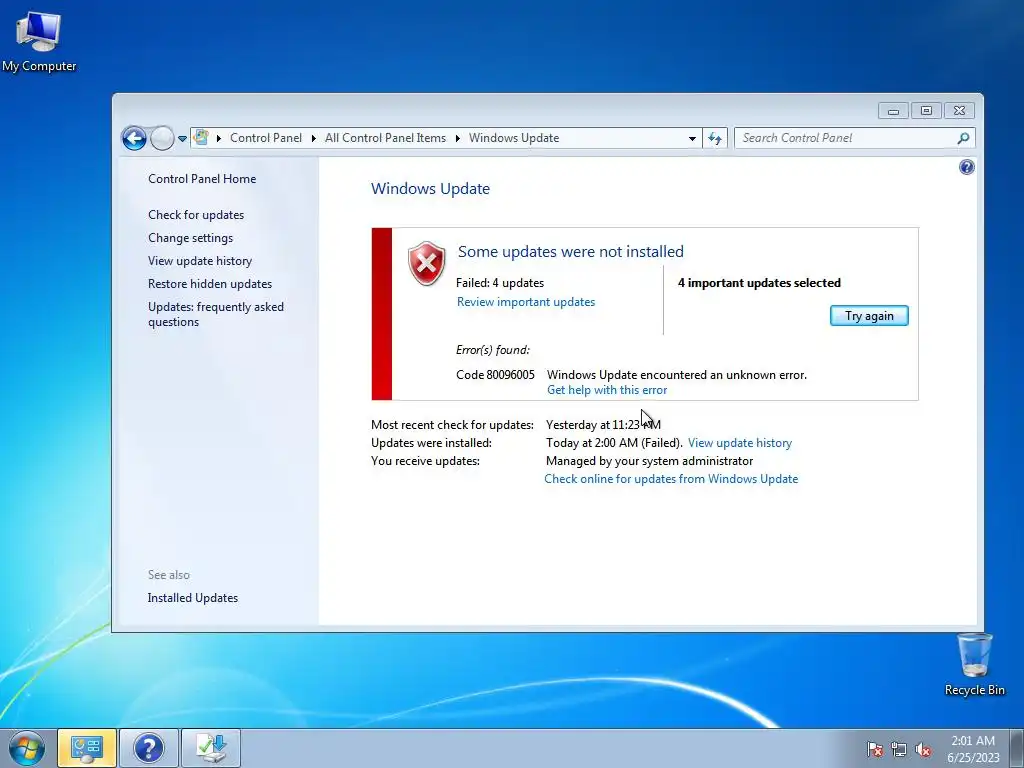Select All Control Panel Items breadcrumb

(x=385, y=138)
